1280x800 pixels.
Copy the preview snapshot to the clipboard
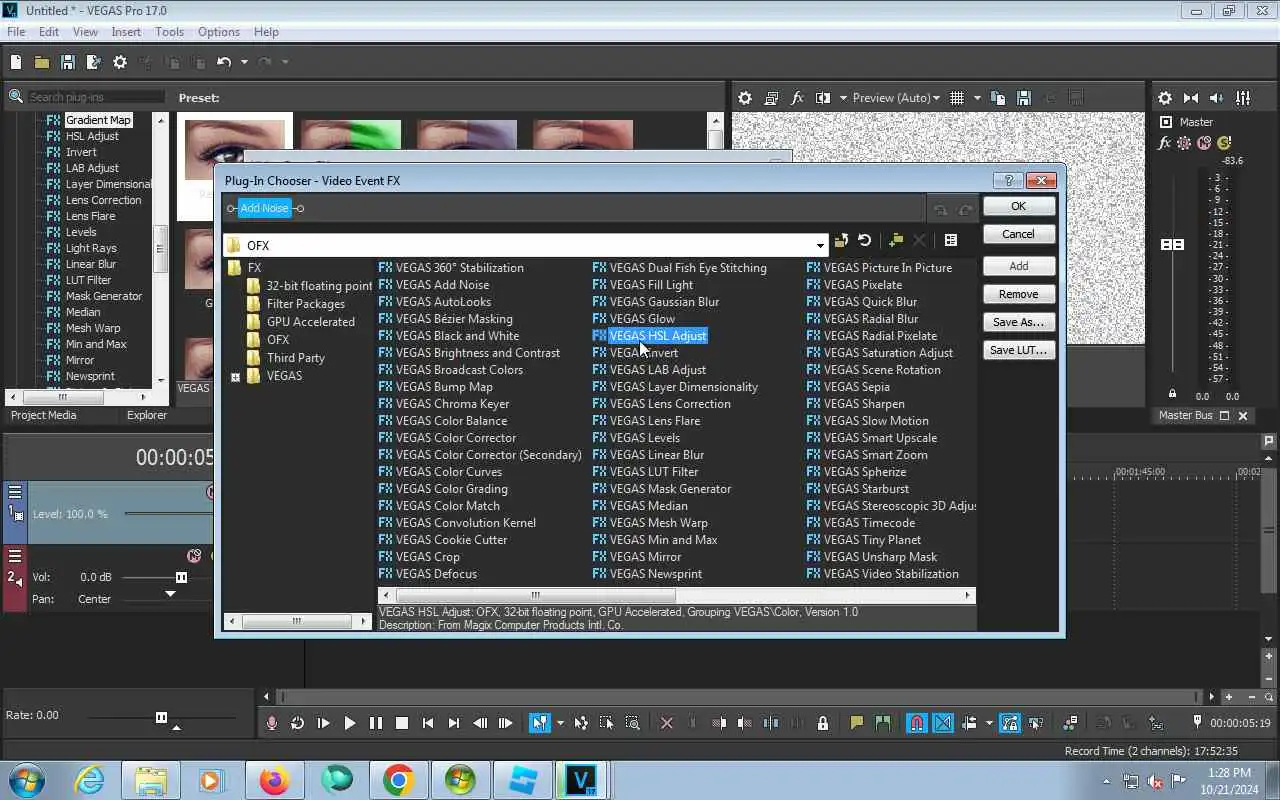tap(998, 98)
